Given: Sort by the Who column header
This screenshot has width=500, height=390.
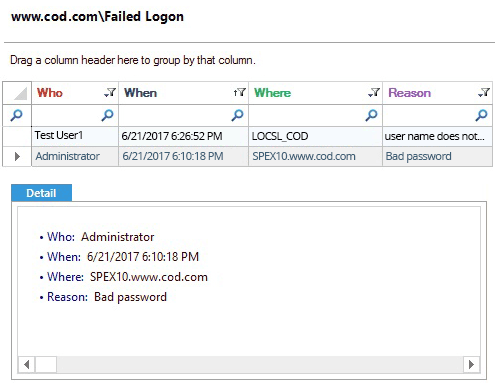Looking at the screenshot, I should [50, 93].
